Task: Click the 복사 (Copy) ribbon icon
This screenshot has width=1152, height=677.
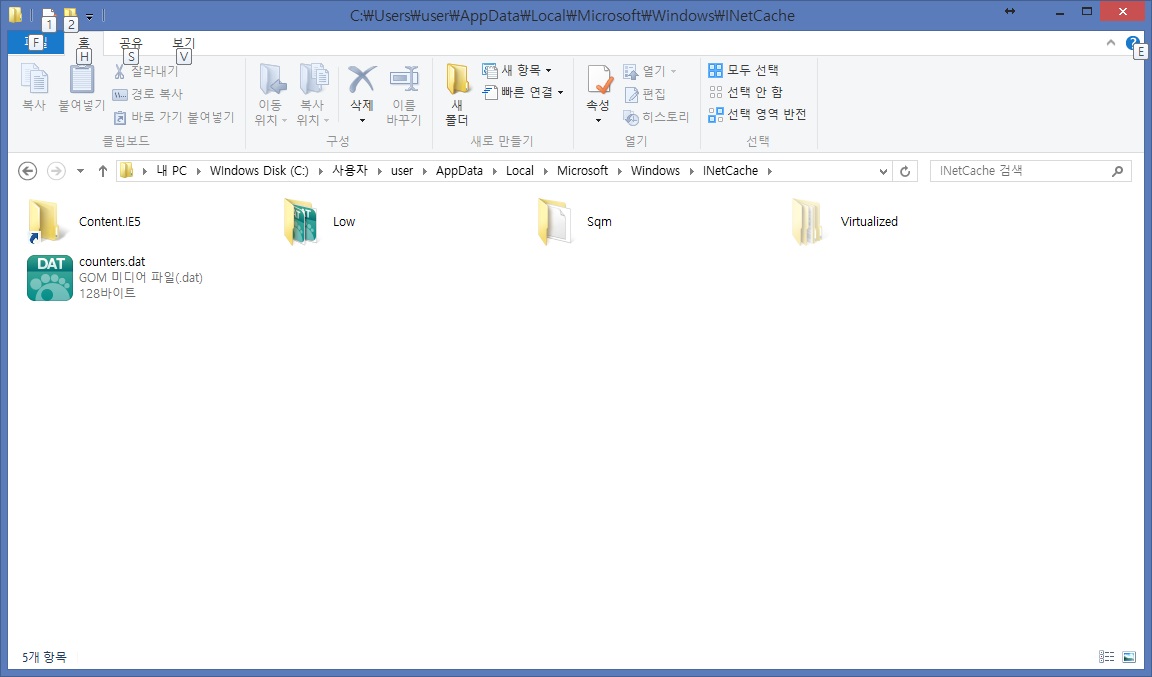Action: (34, 80)
